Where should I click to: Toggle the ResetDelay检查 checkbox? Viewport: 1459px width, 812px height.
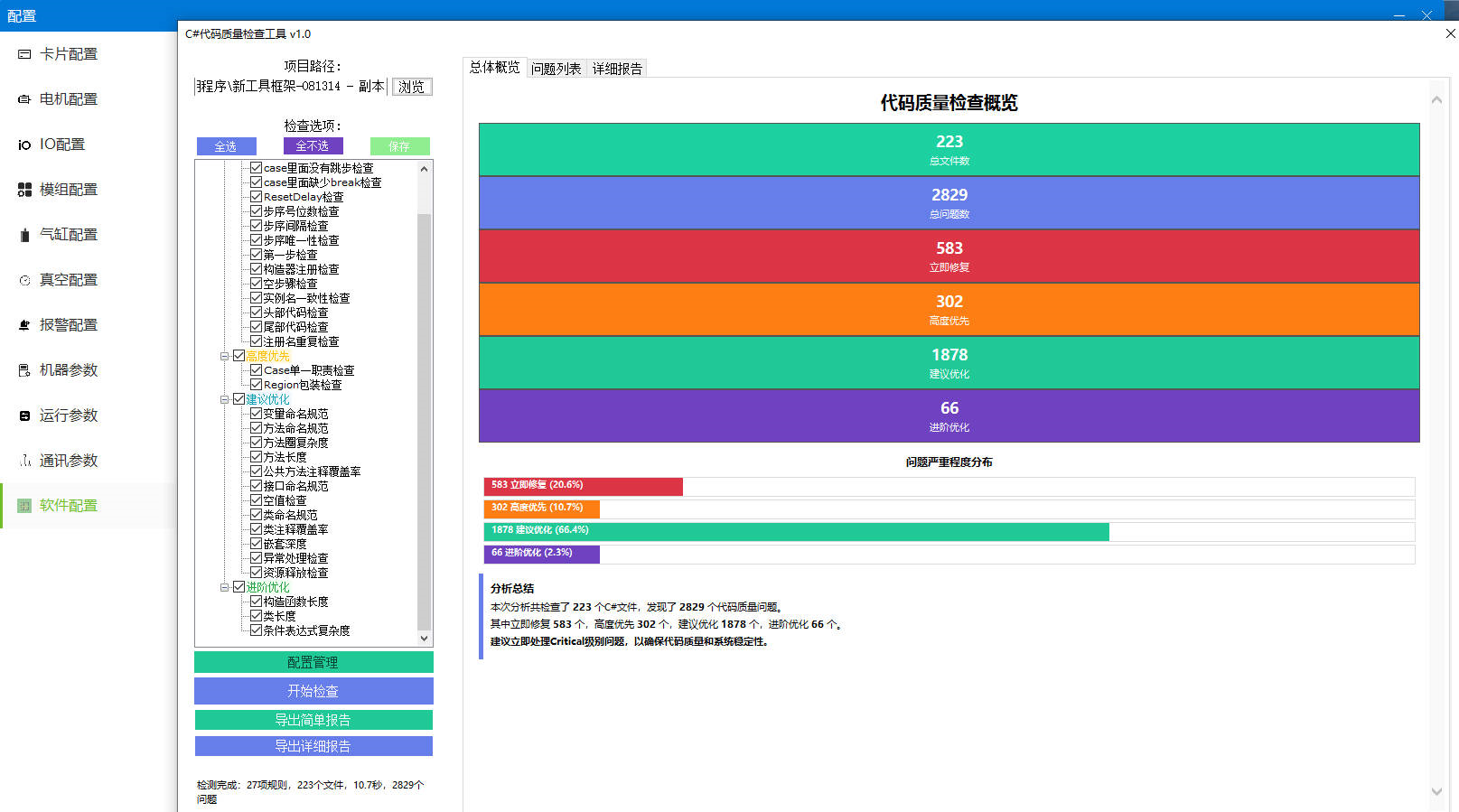coord(256,197)
